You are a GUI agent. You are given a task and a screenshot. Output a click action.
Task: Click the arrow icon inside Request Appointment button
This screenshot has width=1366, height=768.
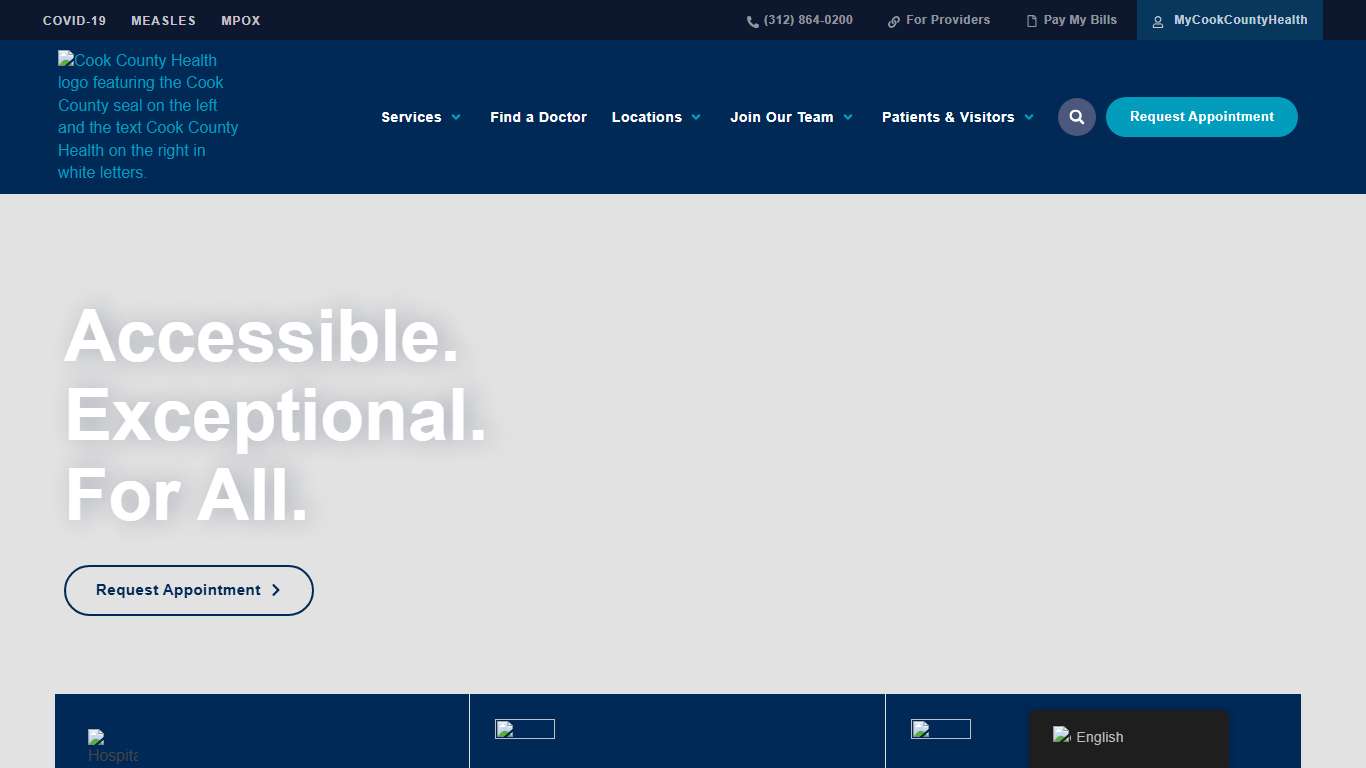click(x=277, y=590)
